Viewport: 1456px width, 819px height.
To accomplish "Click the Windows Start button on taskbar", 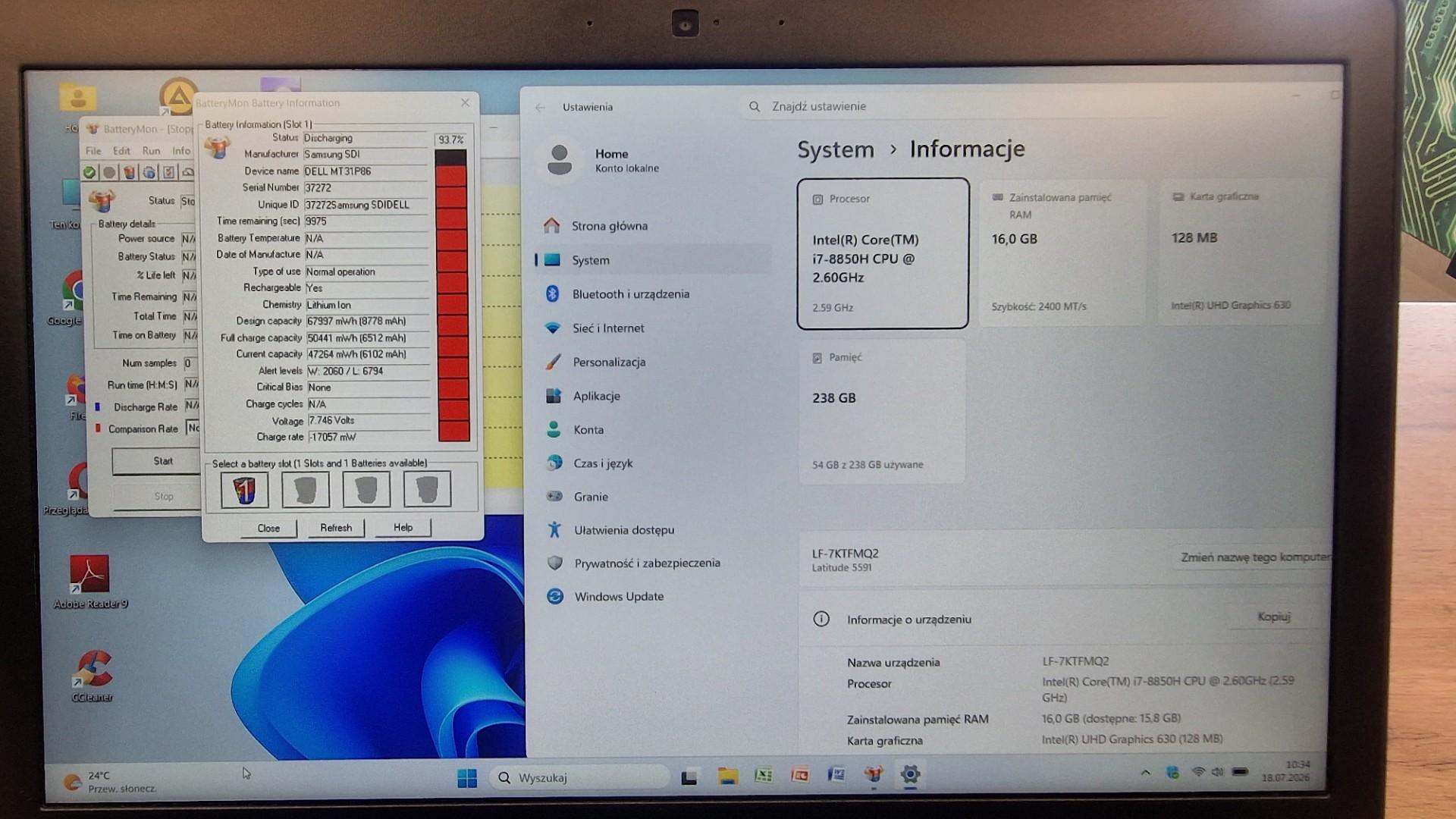I will coord(467,778).
